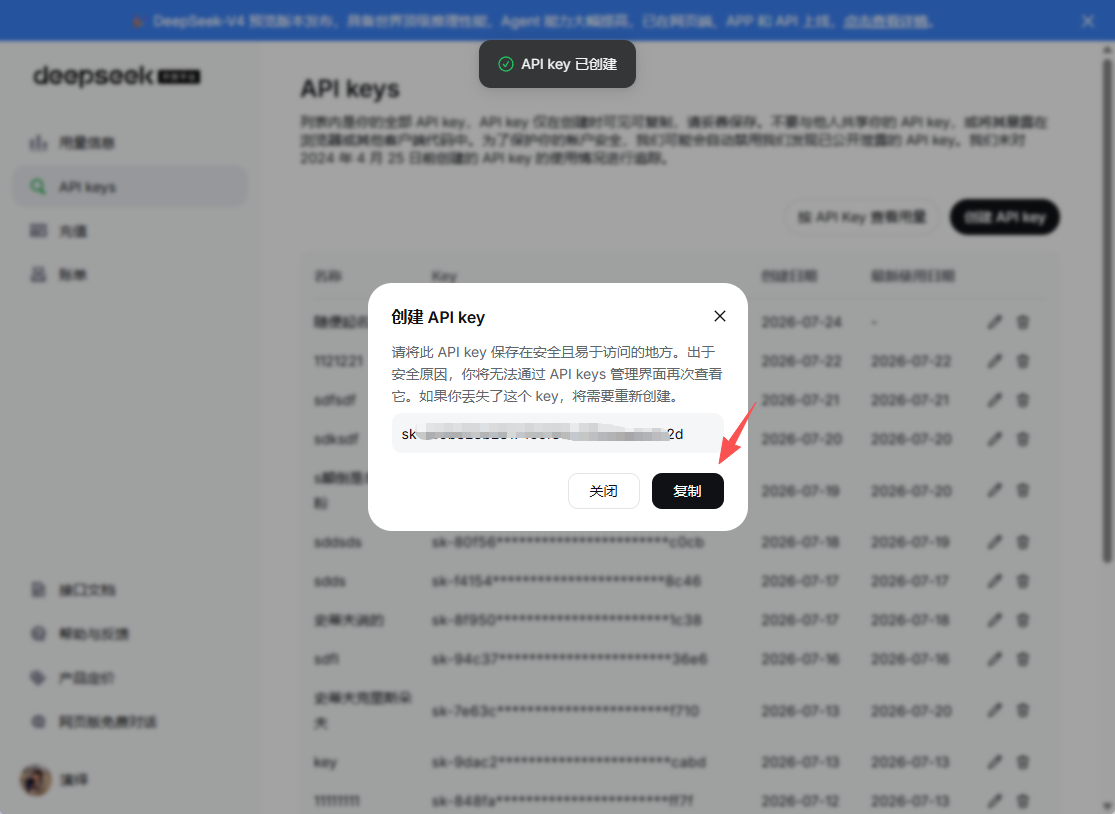The width and height of the screenshot is (1115, 814).
Task: Dismiss the top announcement banner
Action: tap(1087, 21)
